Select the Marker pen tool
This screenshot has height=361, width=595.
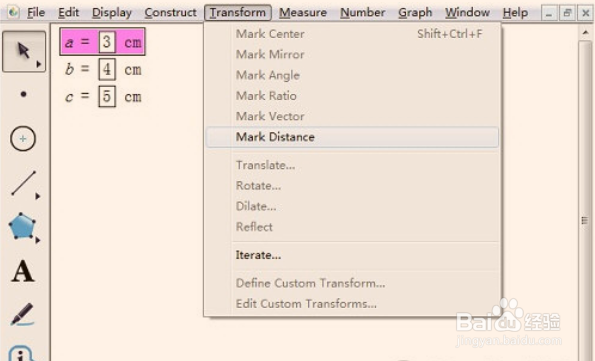[22, 314]
